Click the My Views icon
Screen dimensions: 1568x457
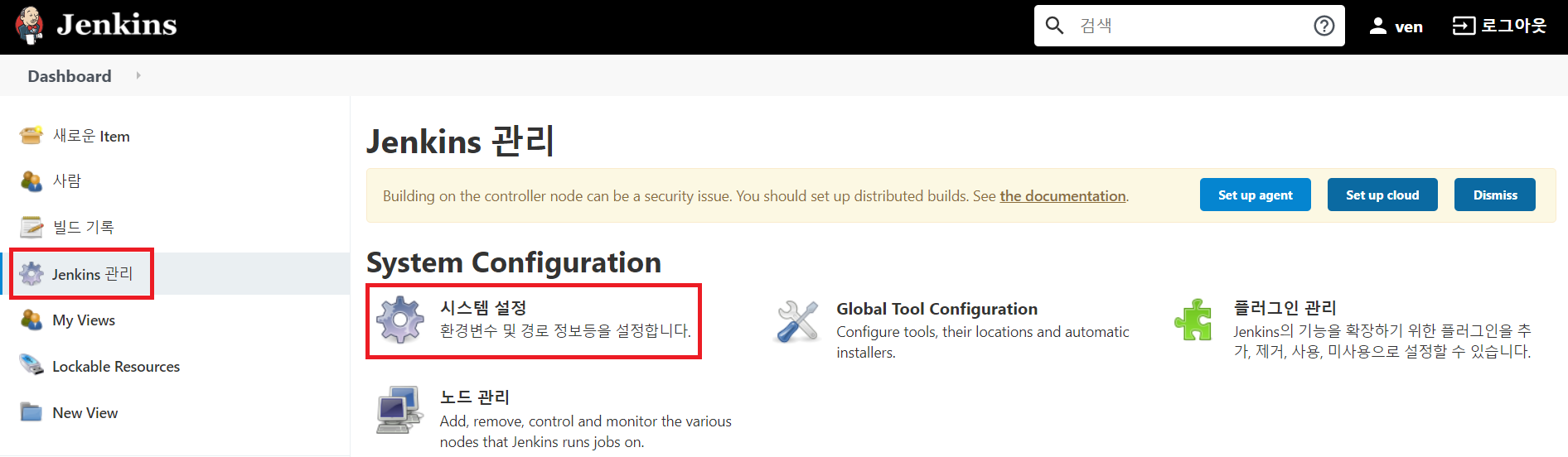[x=31, y=320]
